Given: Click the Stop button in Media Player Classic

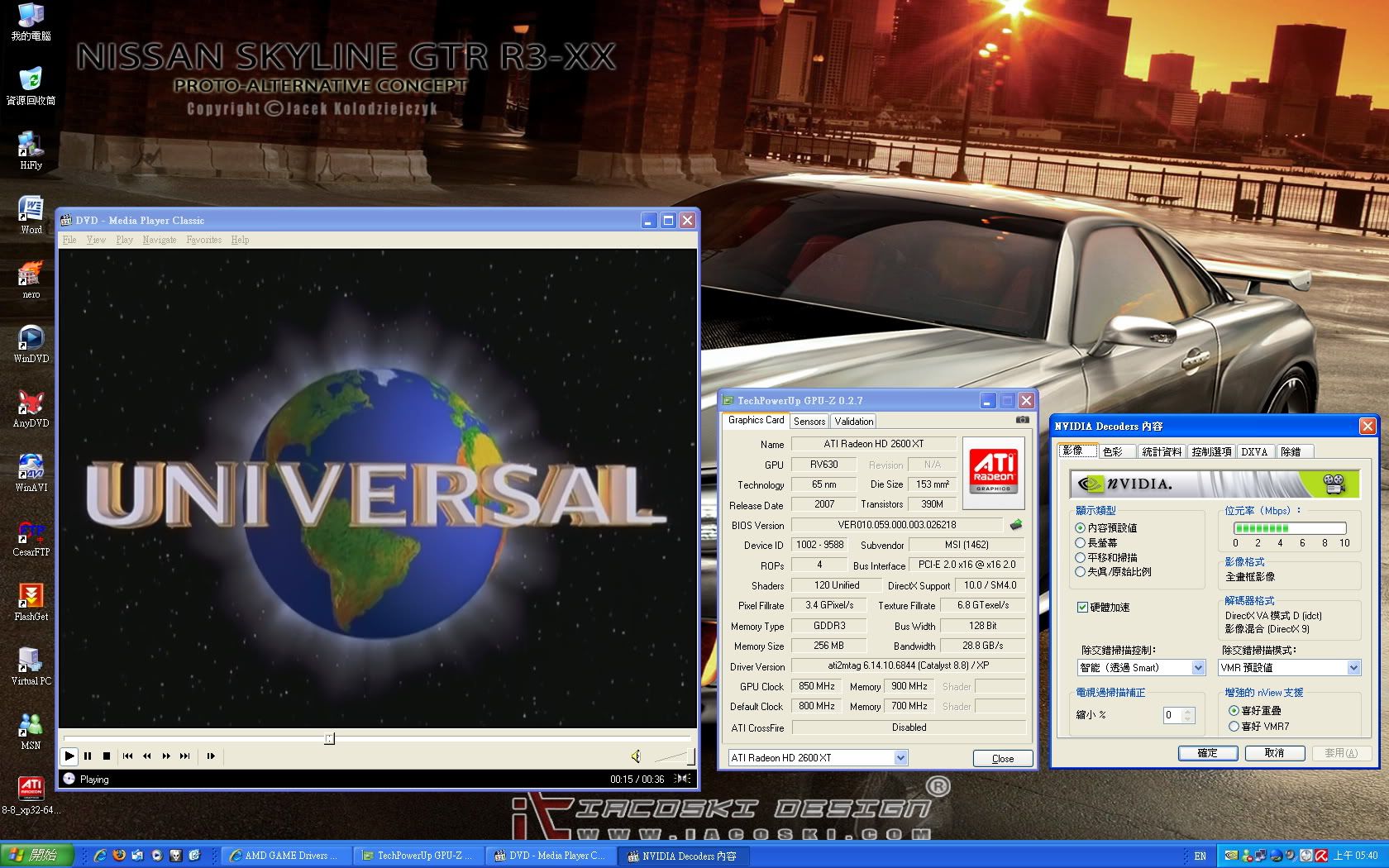Looking at the screenshot, I should [x=107, y=756].
